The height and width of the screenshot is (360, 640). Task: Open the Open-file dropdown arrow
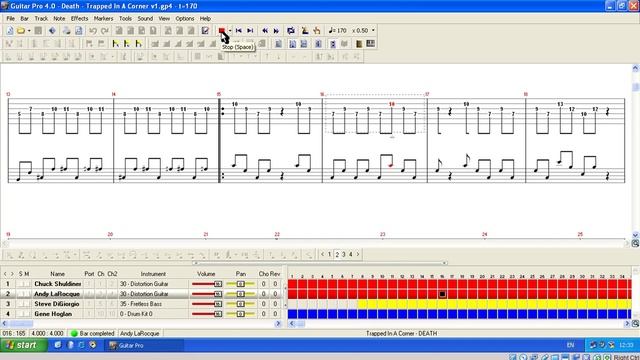point(29,31)
